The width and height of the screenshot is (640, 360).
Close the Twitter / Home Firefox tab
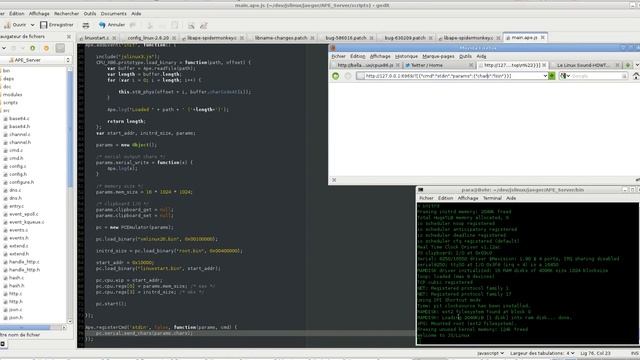tap(471, 65)
